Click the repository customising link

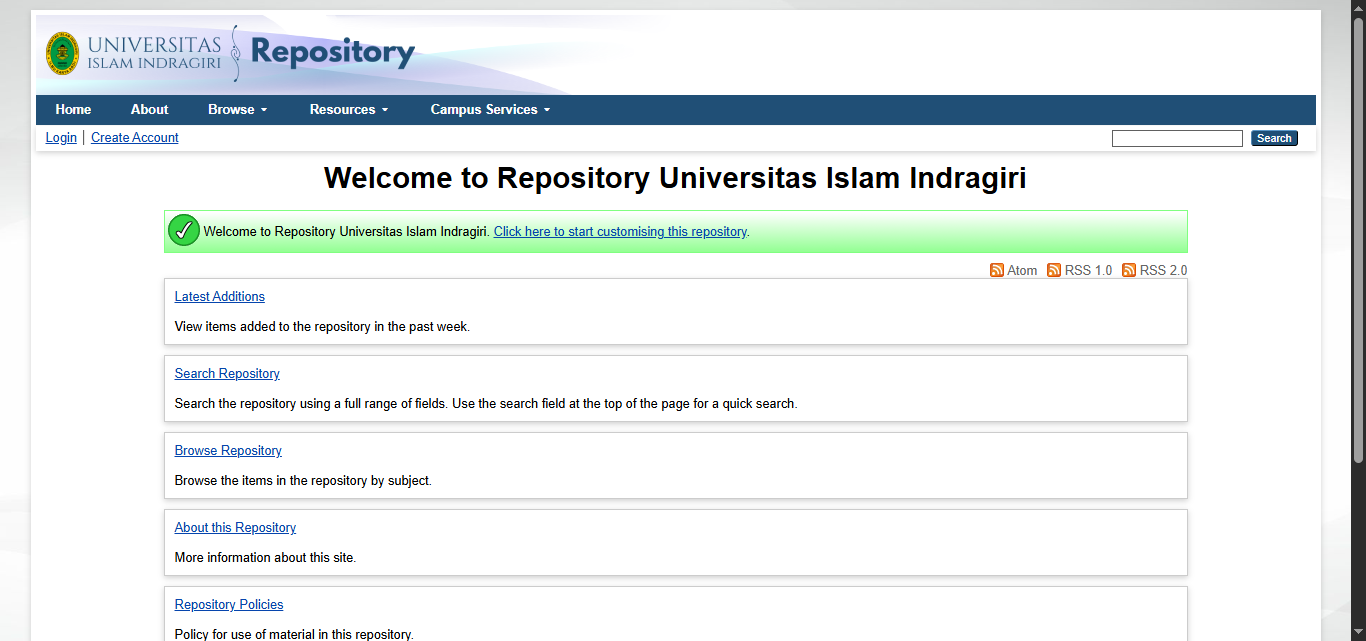(x=620, y=231)
